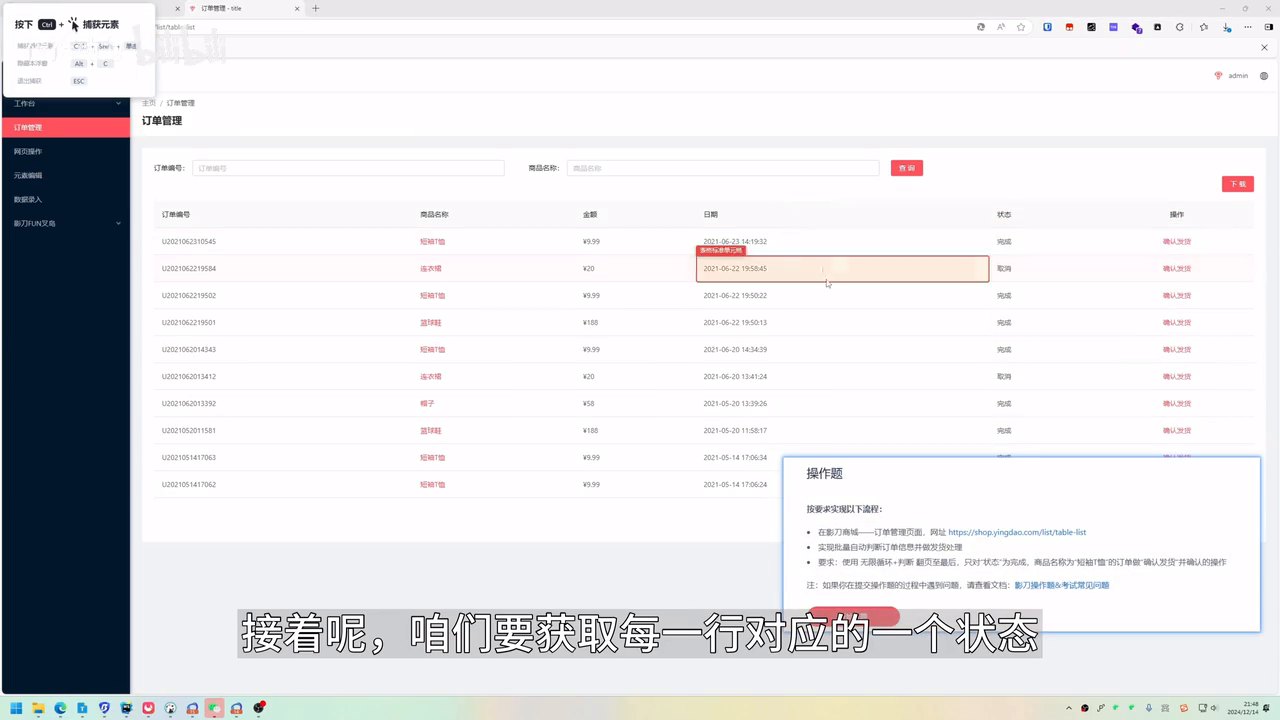Click 确认发货 for order U2021062013392

pyautogui.click(x=1177, y=403)
